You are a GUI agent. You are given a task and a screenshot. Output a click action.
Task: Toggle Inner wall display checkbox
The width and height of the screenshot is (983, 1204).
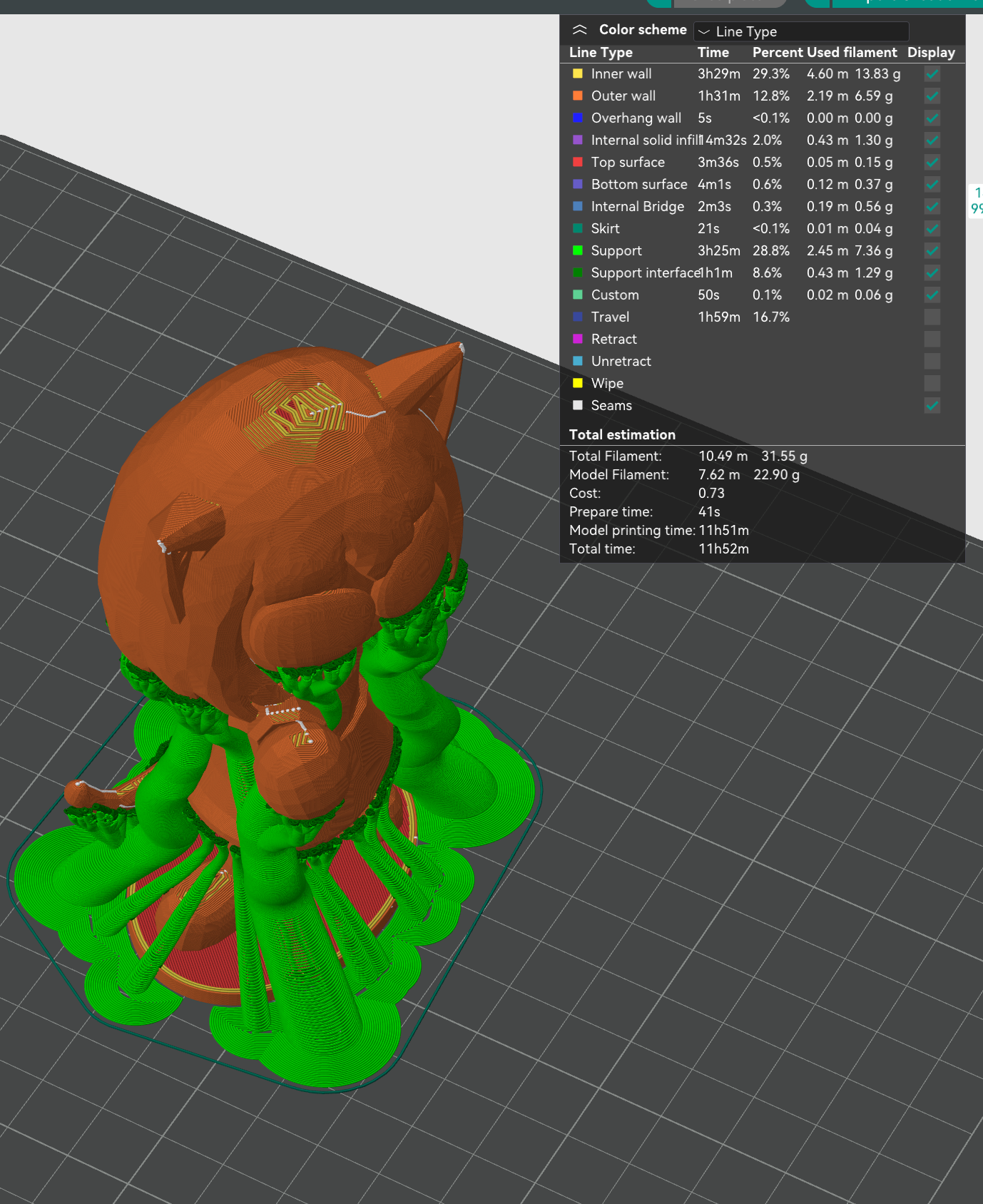[932, 73]
